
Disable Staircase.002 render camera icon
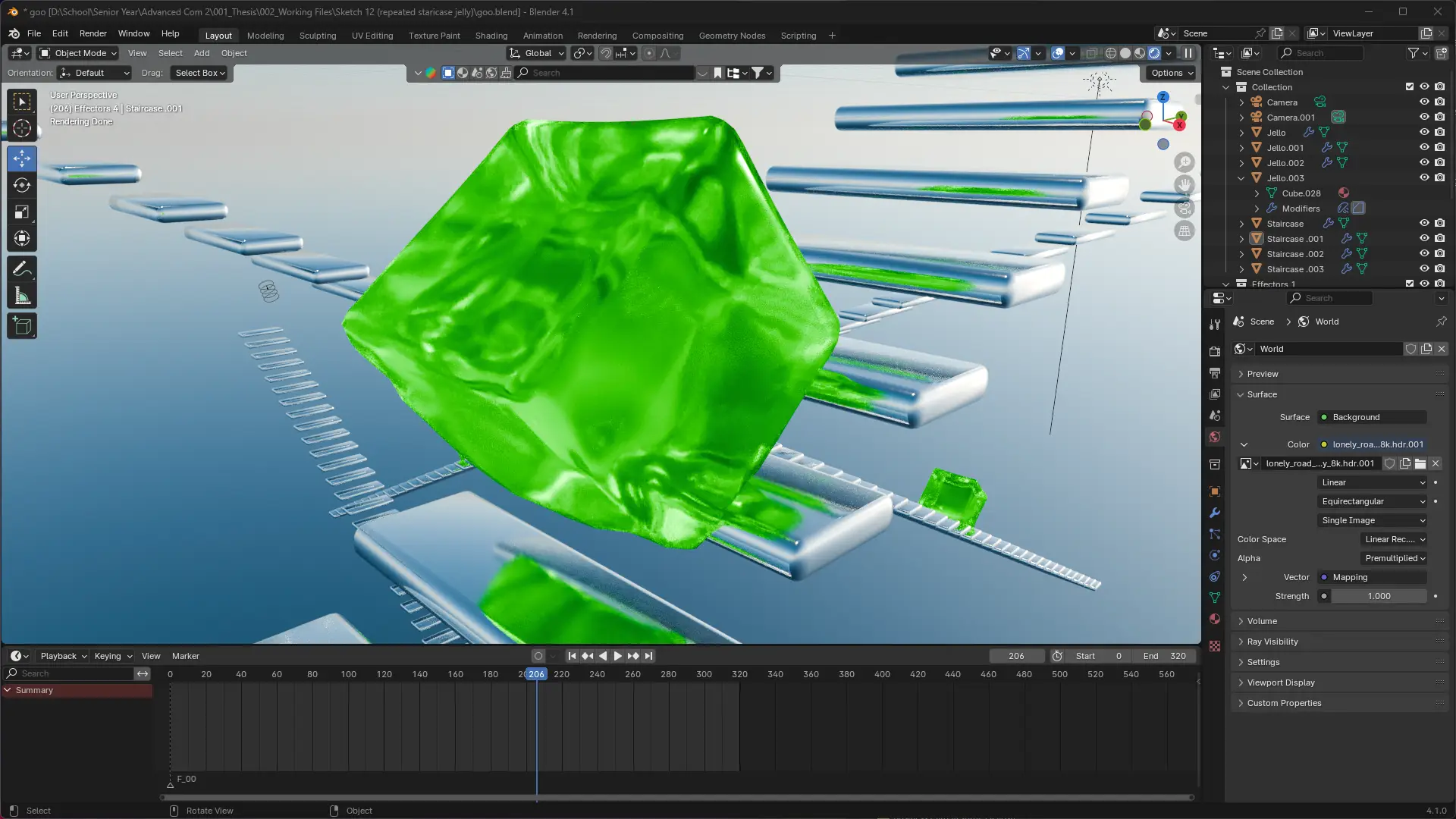1439,253
